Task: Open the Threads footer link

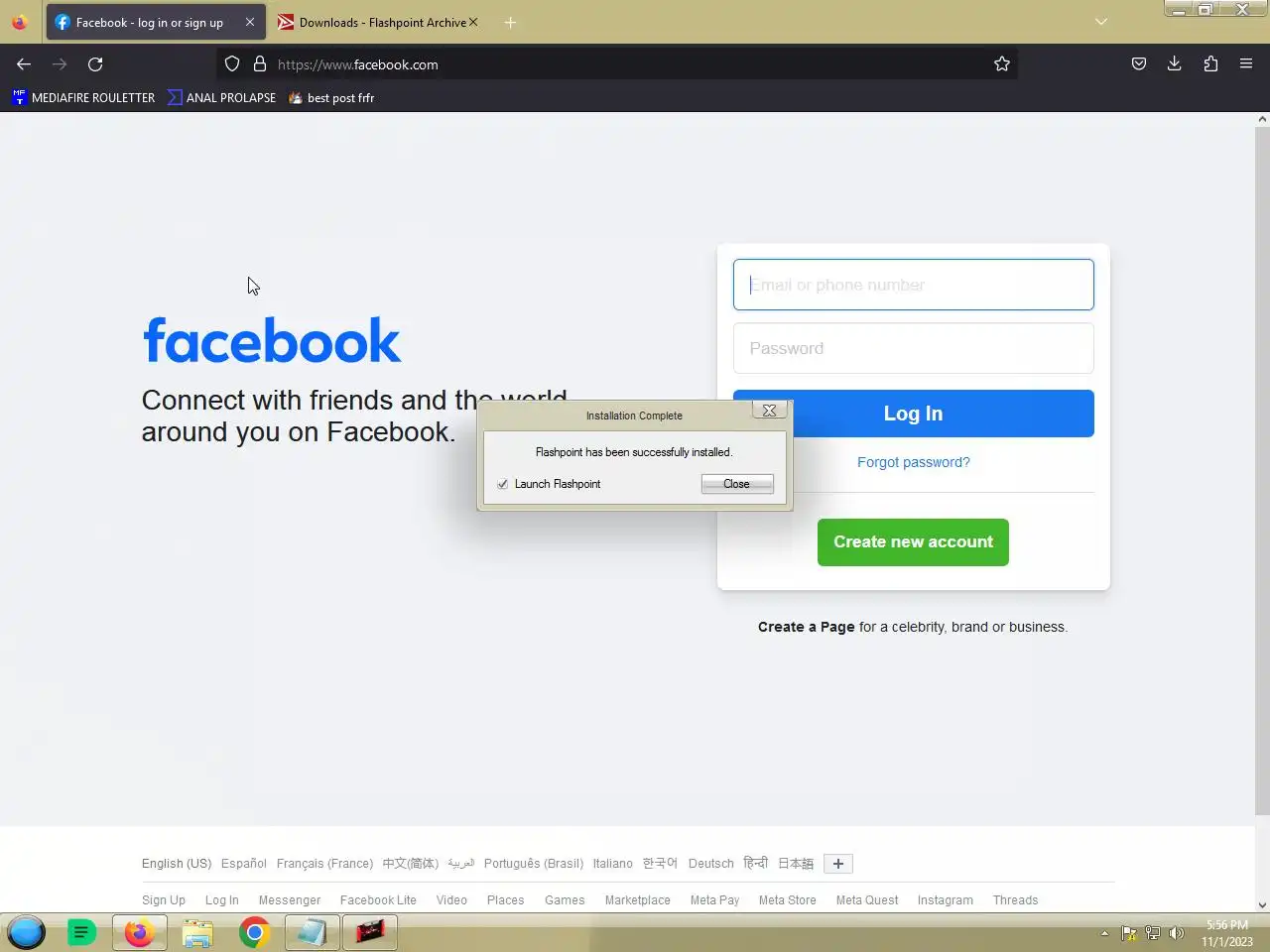Action: [x=1015, y=900]
